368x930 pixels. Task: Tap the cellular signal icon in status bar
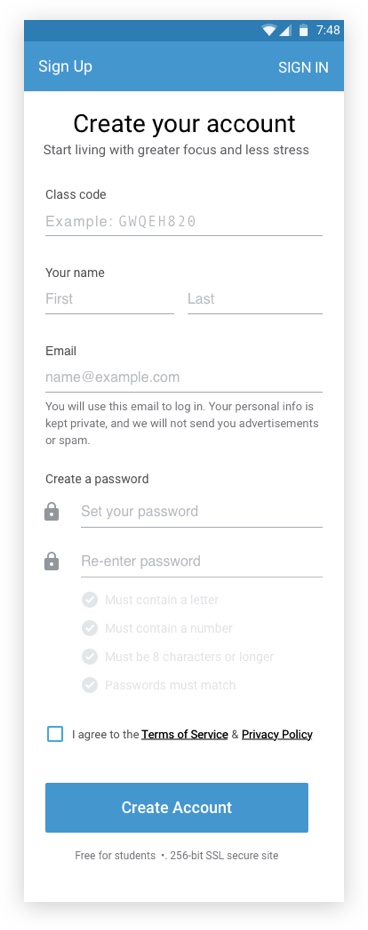click(285, 30)
